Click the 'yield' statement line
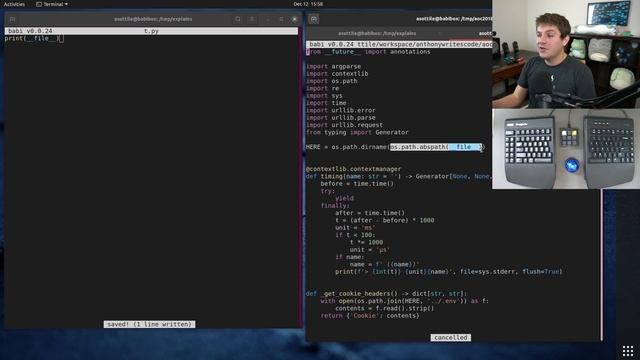The height and width of the screenshot is (360, 640). (x=344, y=198)
